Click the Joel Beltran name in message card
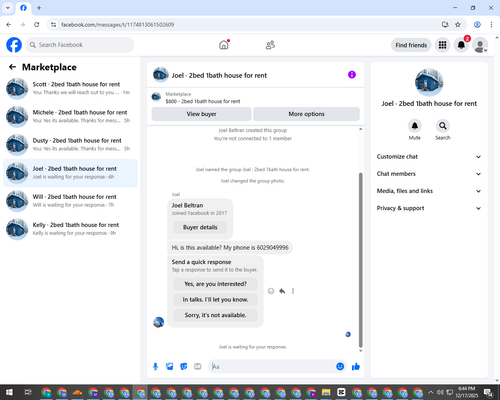 pos(187,205)
